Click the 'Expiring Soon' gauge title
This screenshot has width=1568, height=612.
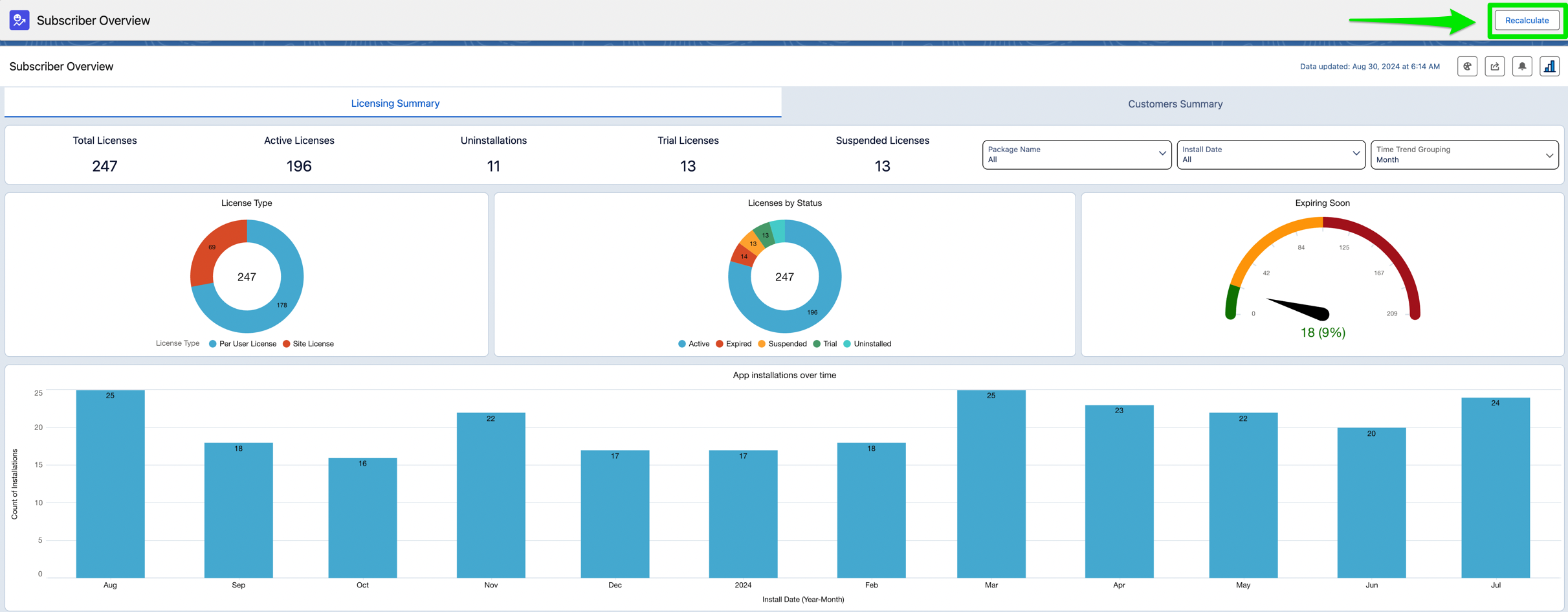pyautogui.click(x=1322, y=203)
